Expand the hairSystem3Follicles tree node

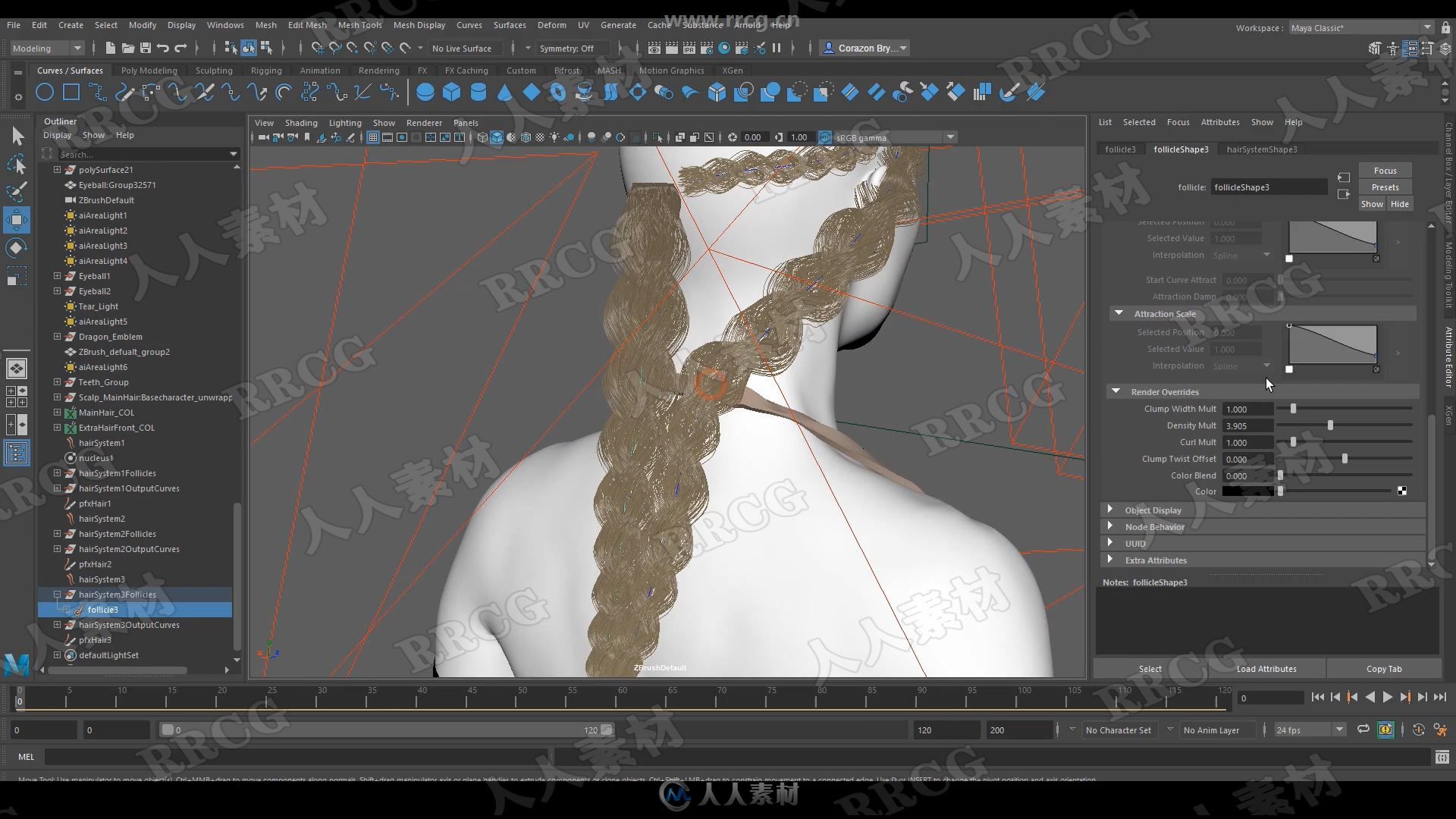(57, 594)
